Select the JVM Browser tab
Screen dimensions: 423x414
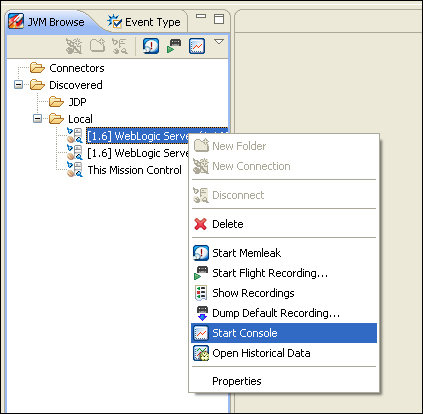pyautogui.click(x=47, y=22)
